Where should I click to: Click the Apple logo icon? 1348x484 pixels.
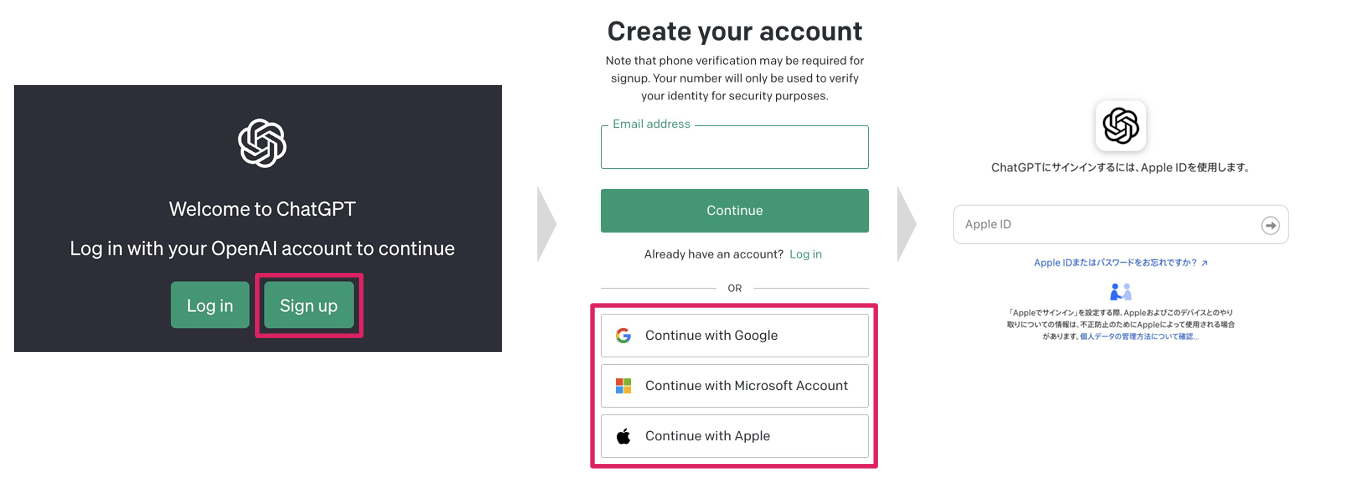[623, 436]
